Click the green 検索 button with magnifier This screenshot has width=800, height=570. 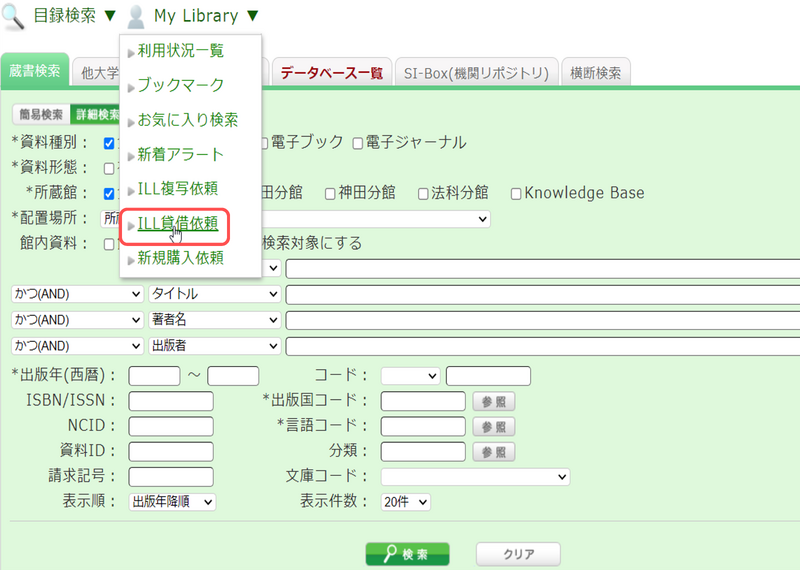tap(407, 554)
